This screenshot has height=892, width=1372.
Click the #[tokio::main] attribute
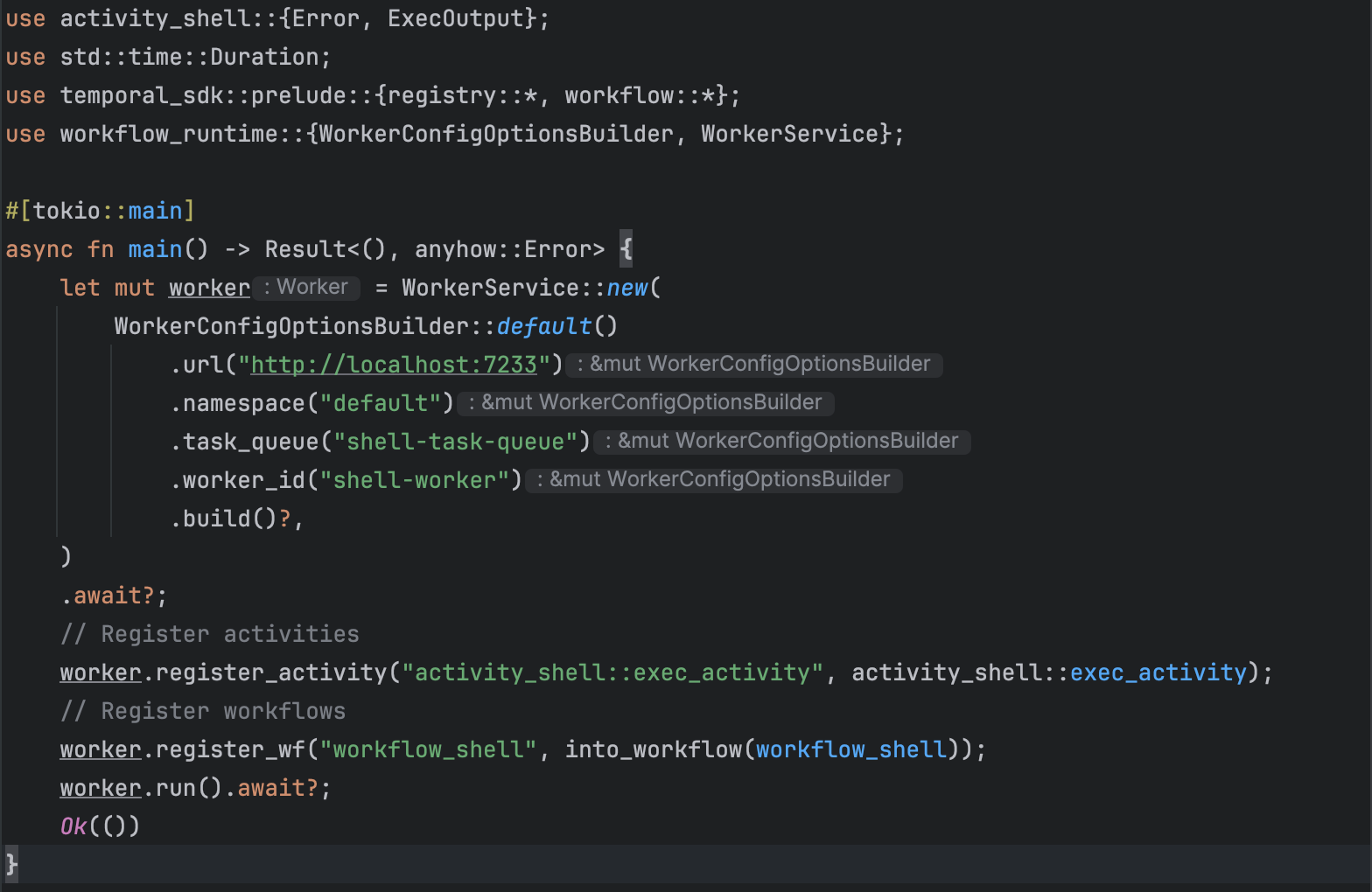tap(101, 211)
